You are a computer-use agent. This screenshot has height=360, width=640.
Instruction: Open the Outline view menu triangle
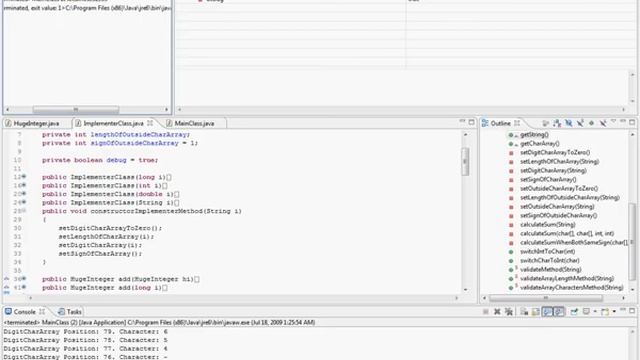click(613, 122)
